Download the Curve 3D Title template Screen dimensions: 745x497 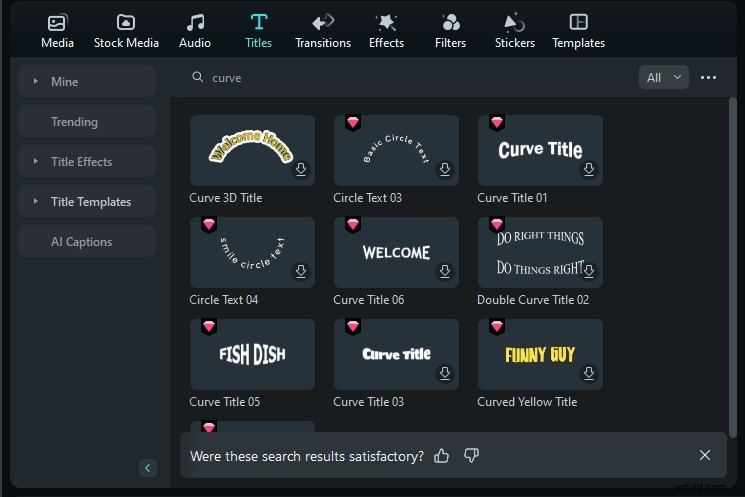[x=301, y=170]
